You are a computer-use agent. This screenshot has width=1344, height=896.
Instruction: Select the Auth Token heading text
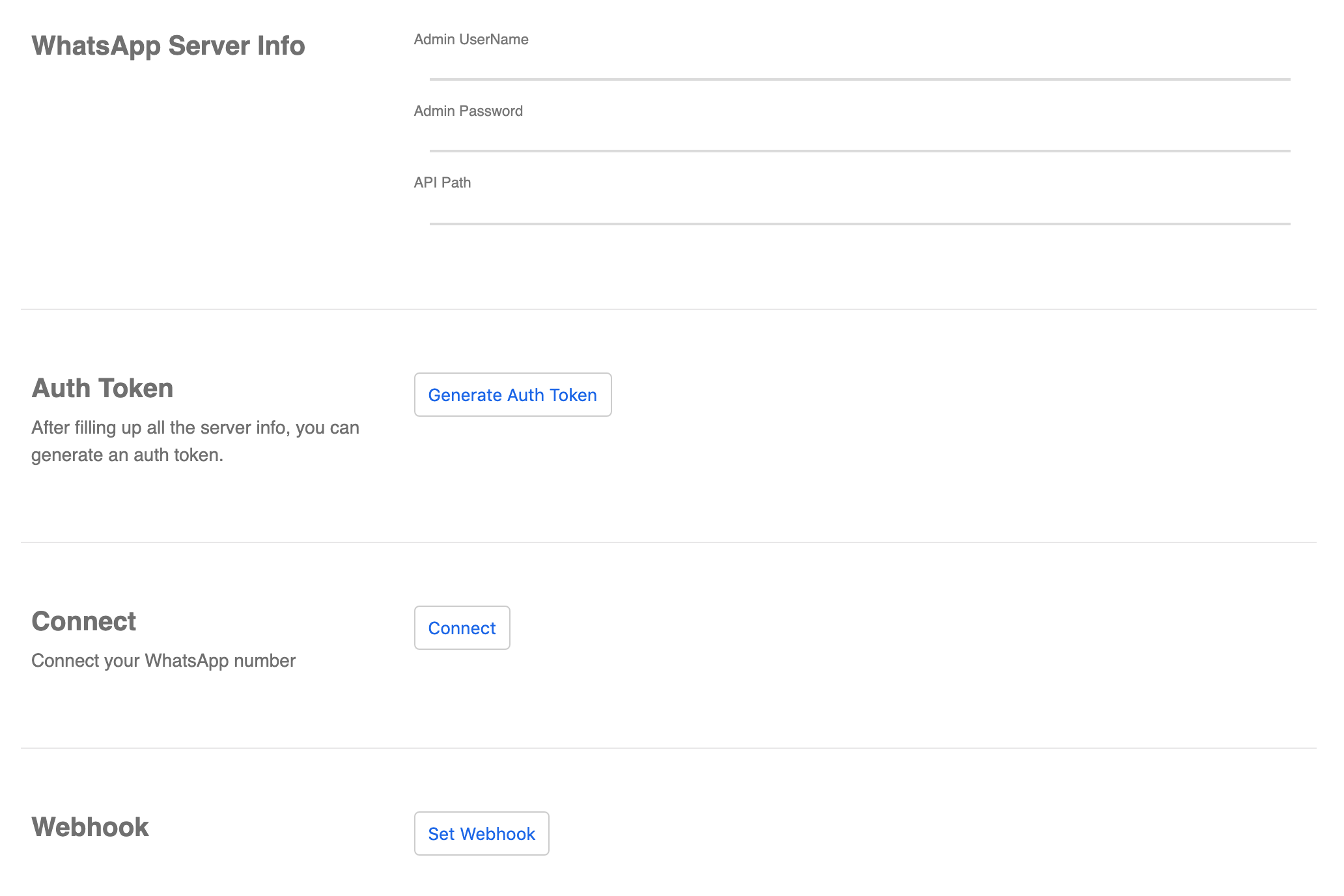(102, 388)
